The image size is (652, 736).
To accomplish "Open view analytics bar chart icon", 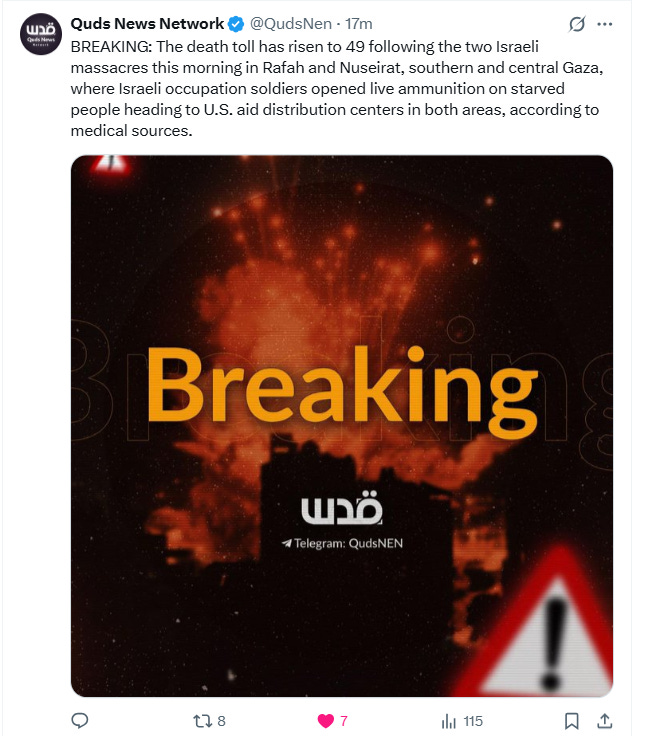I will pos(449,721).
